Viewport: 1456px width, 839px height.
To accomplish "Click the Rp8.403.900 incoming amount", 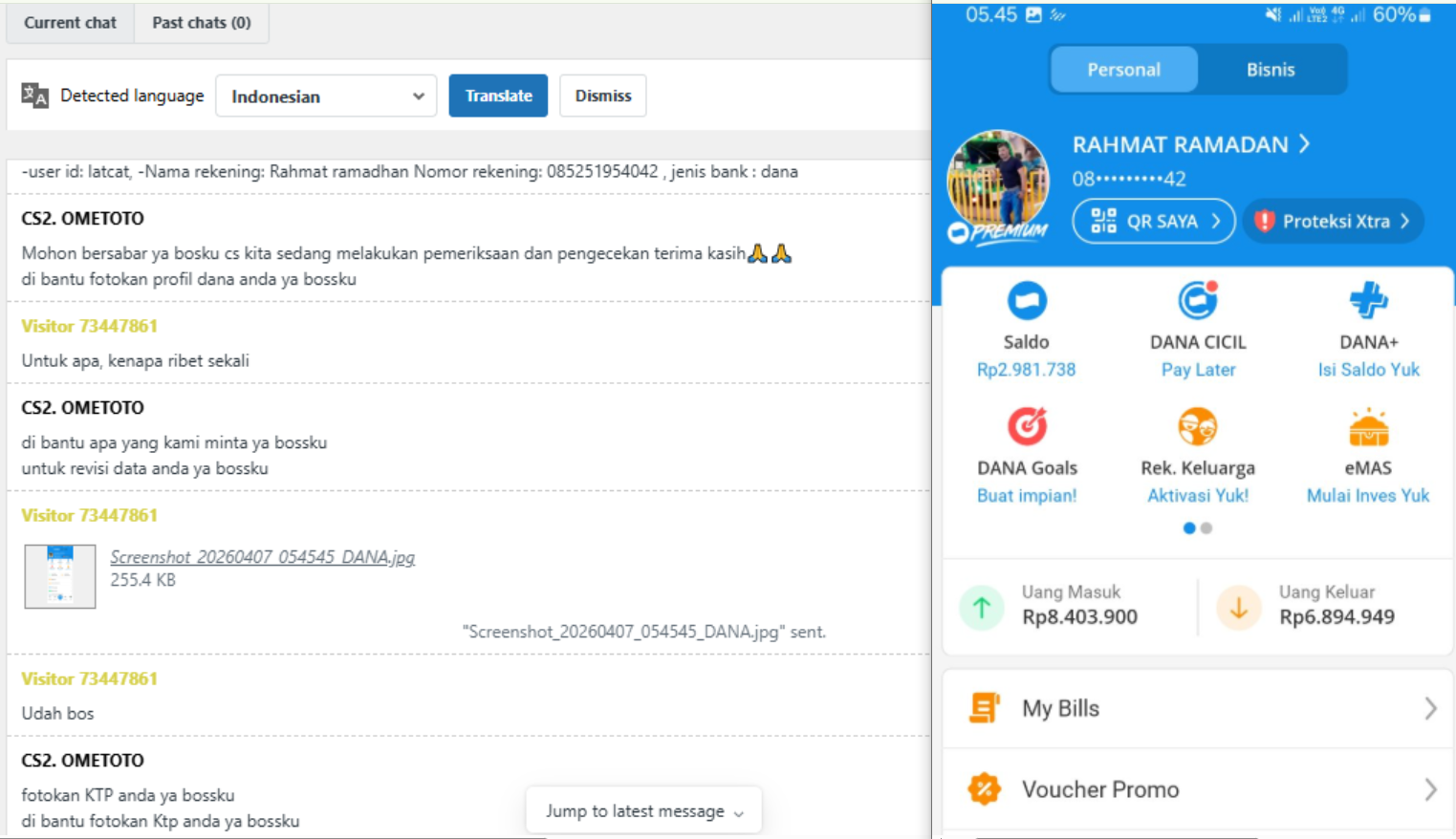I will pos(1079,617).
